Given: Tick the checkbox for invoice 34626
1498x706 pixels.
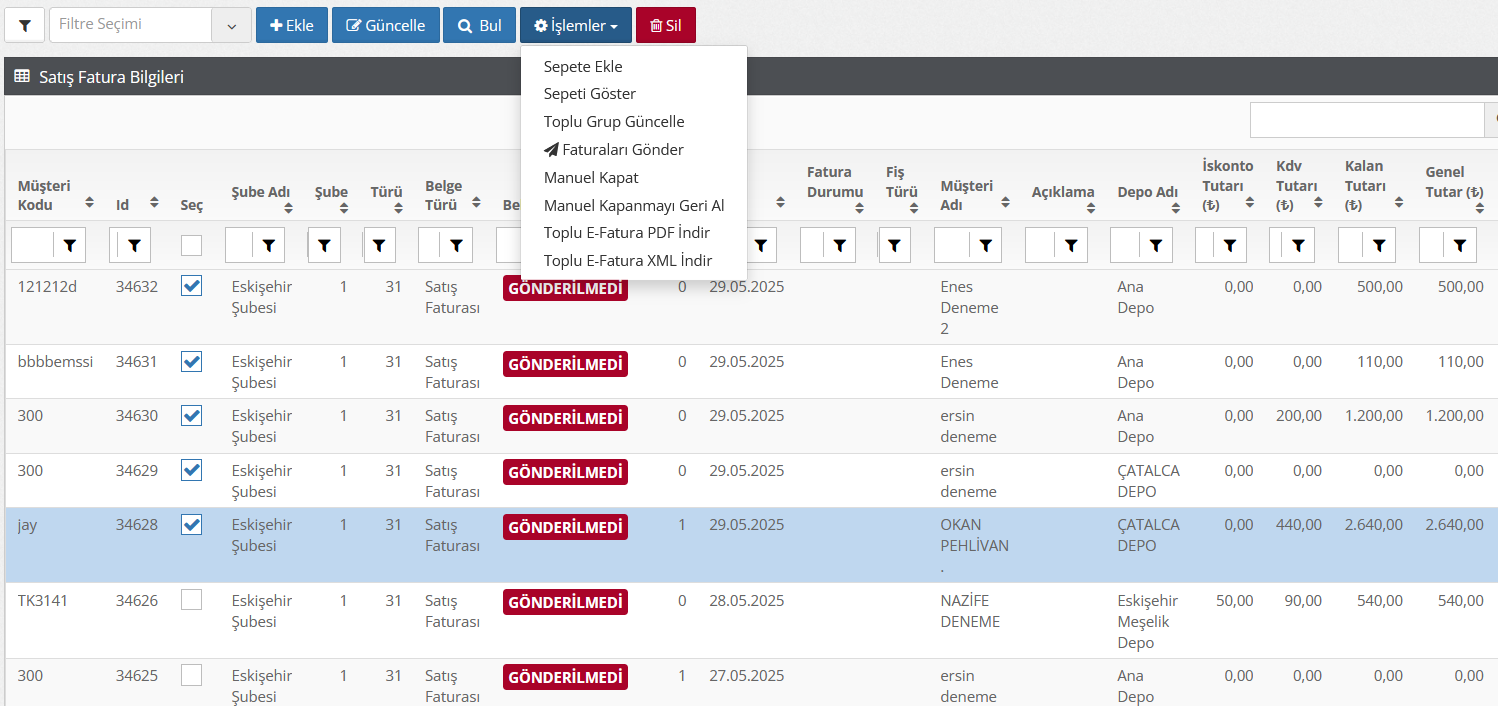Looking at the screenshot, I should coord(191,600).
